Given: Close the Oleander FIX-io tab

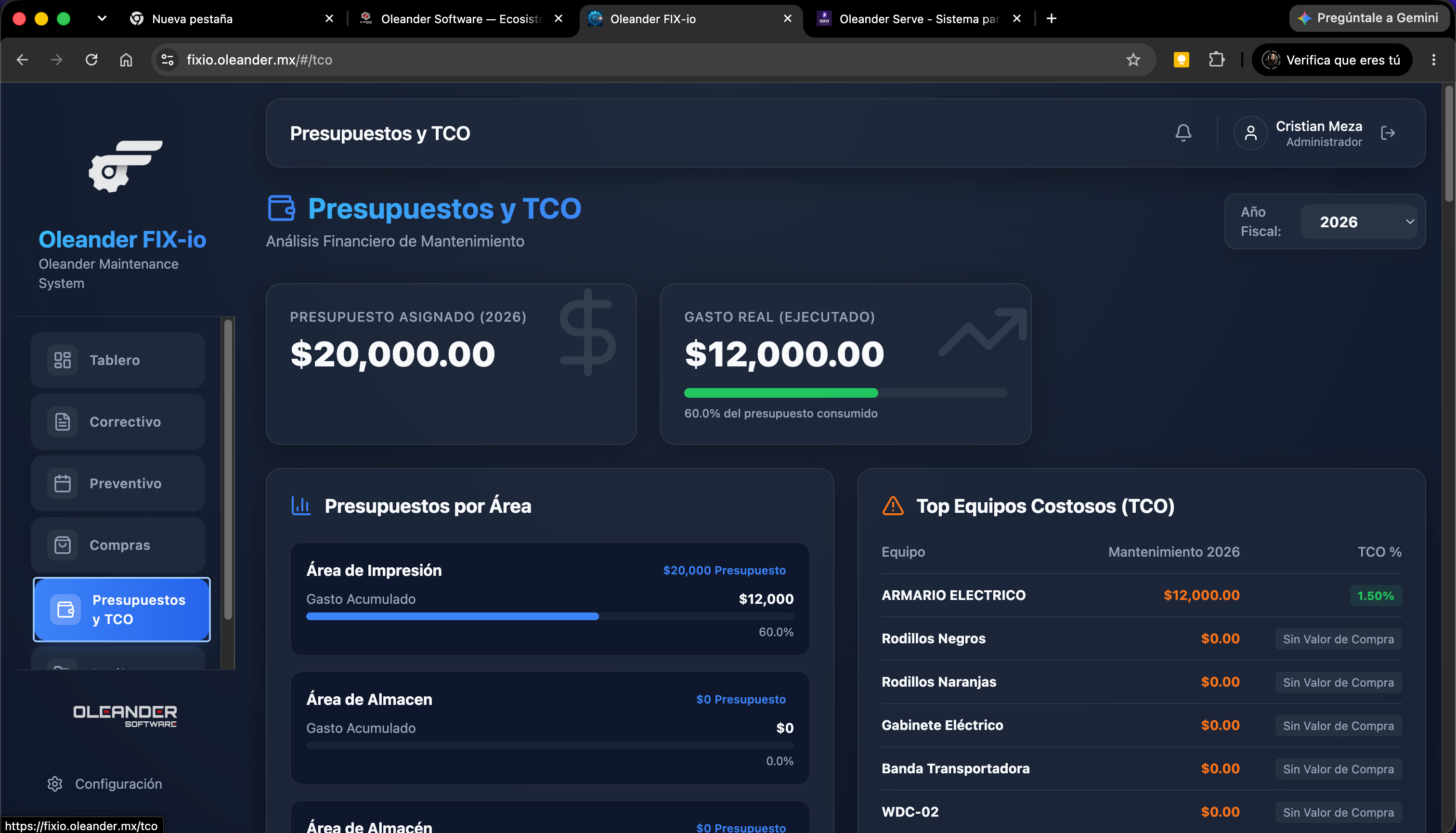Looking at the screenshot, I should (x=787, y=18).
